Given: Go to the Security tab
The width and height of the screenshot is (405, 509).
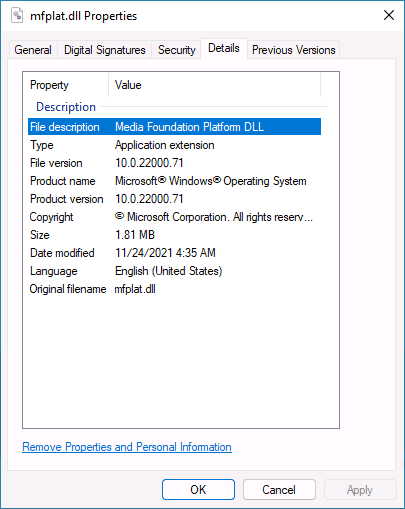Looking at the screenshot, I should 177,50.
